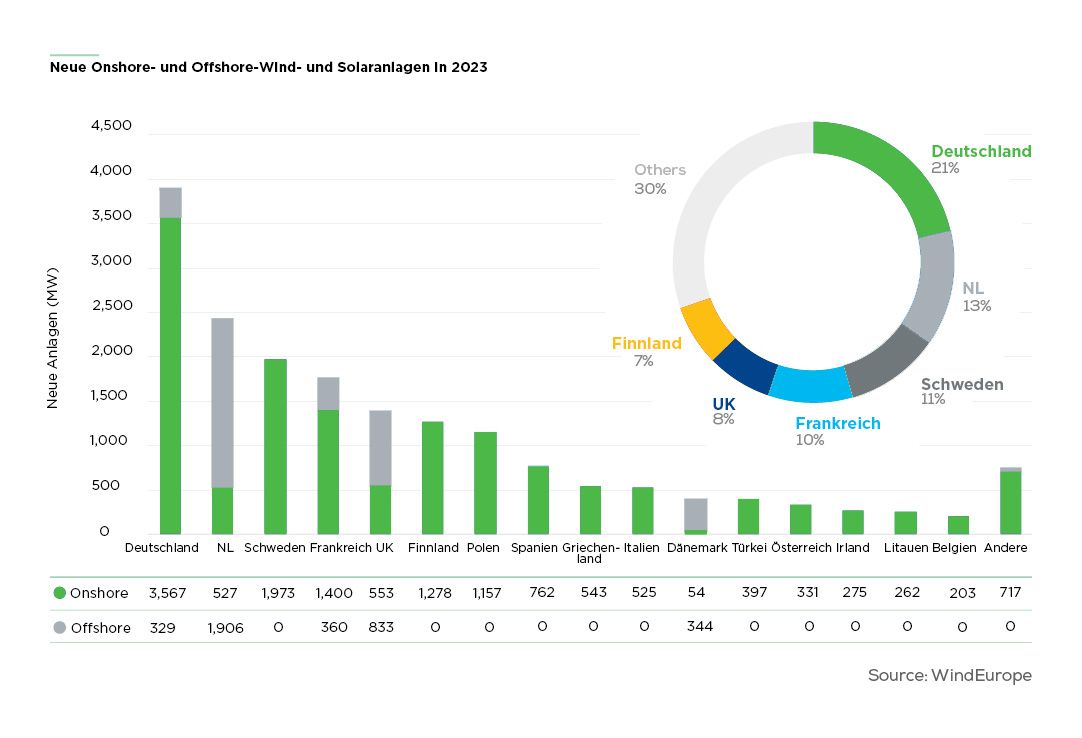Click the Onshore value 1,400
Image resolution: width=1082 pixels, height=738 pixels.
[x=334, y=593]
